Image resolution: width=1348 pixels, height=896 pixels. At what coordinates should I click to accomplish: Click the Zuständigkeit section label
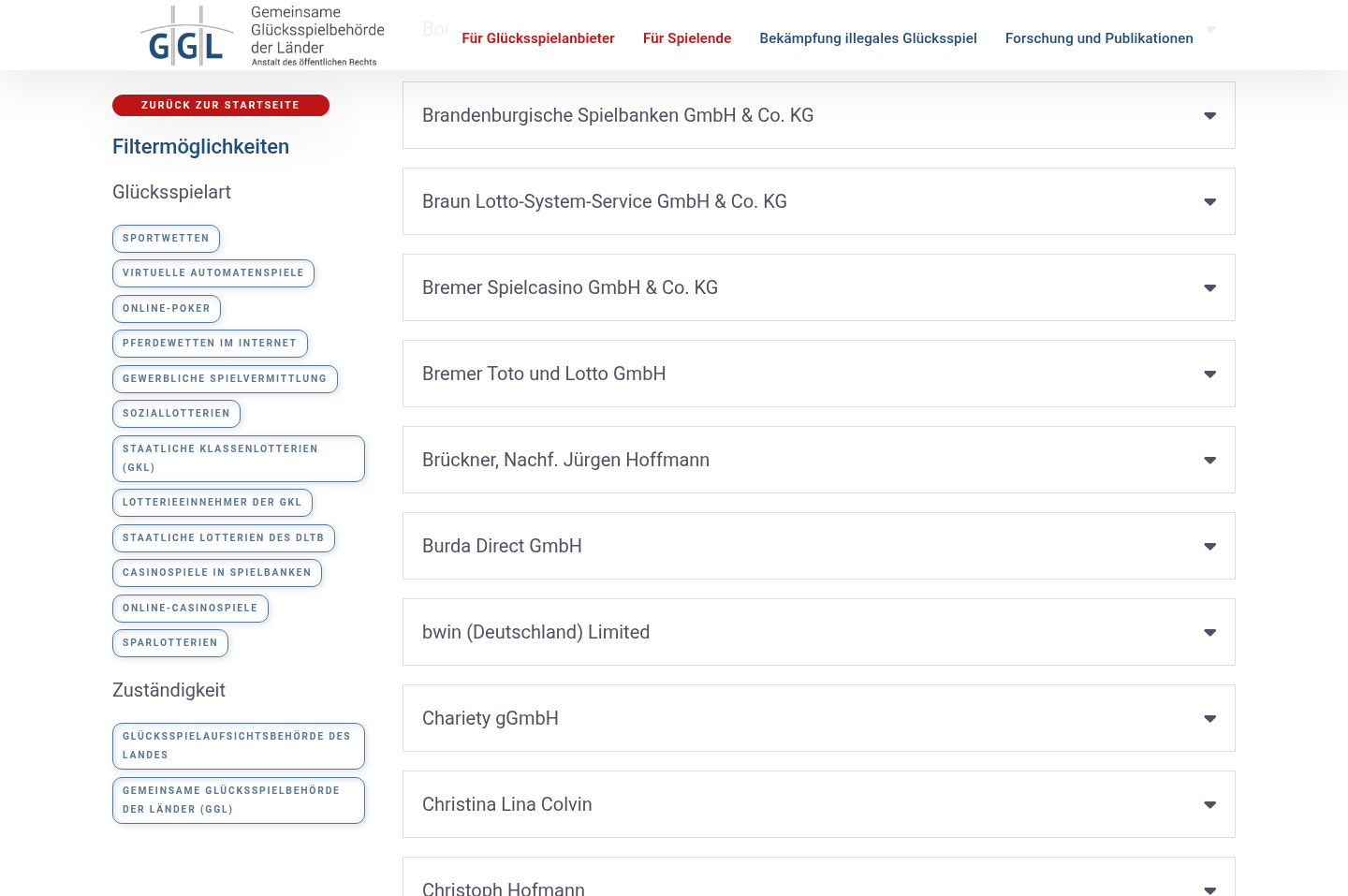click(x=168, y=690)
